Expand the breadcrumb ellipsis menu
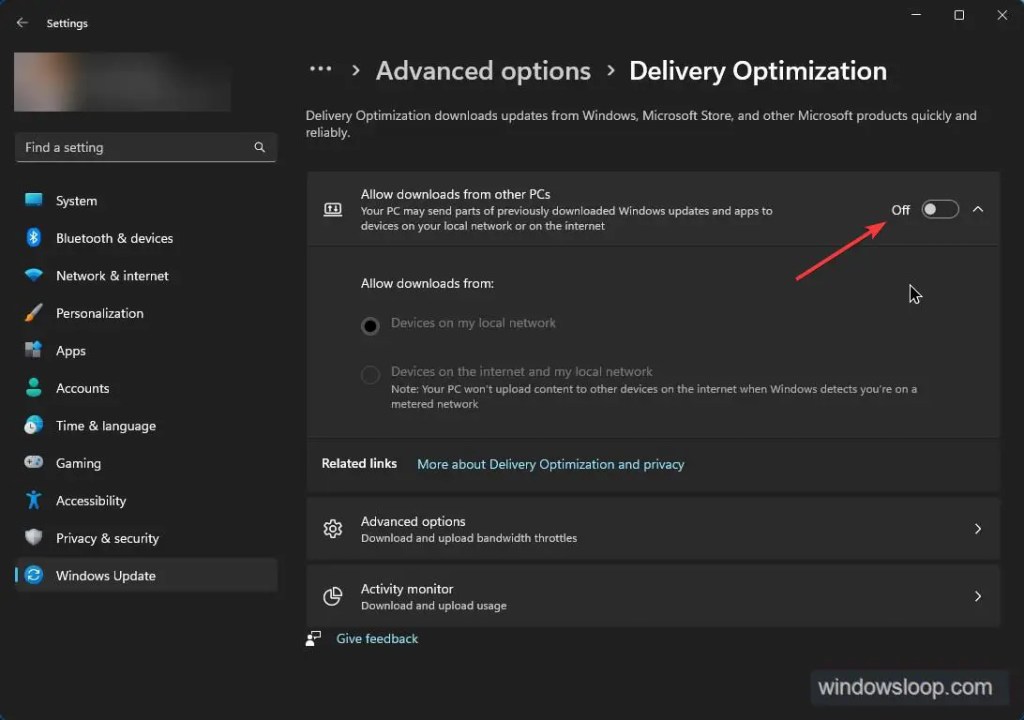 [x=321, y=69]
